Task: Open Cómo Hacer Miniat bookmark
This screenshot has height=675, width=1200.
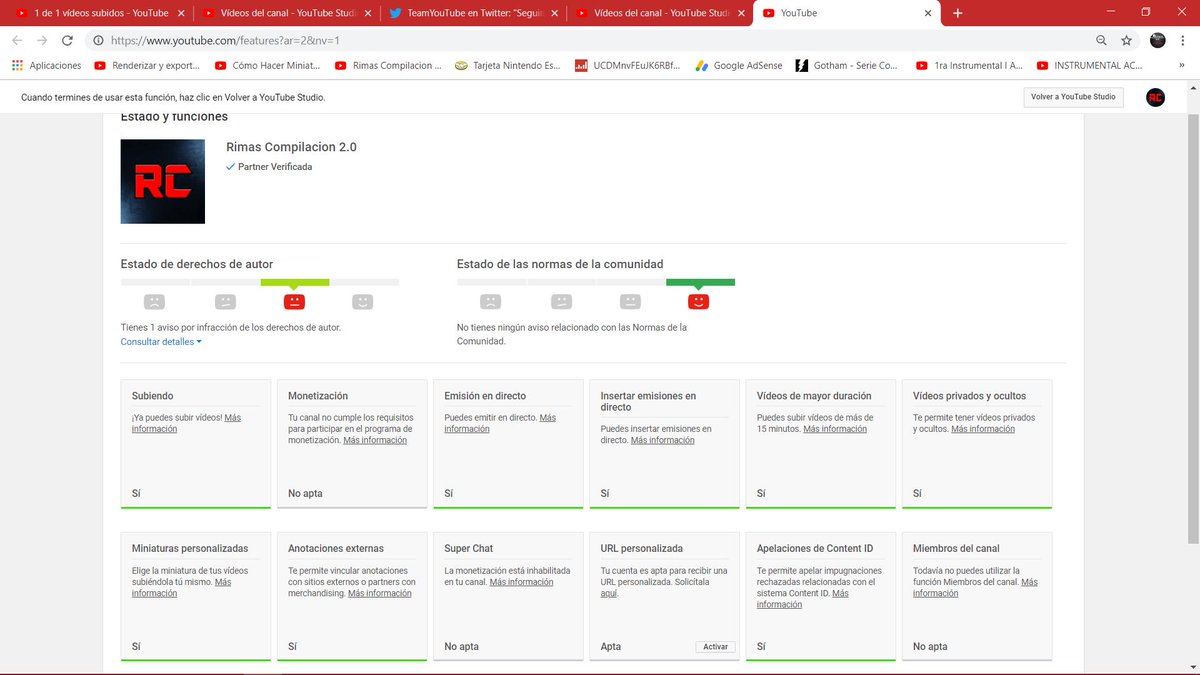Action: point(267,66)
